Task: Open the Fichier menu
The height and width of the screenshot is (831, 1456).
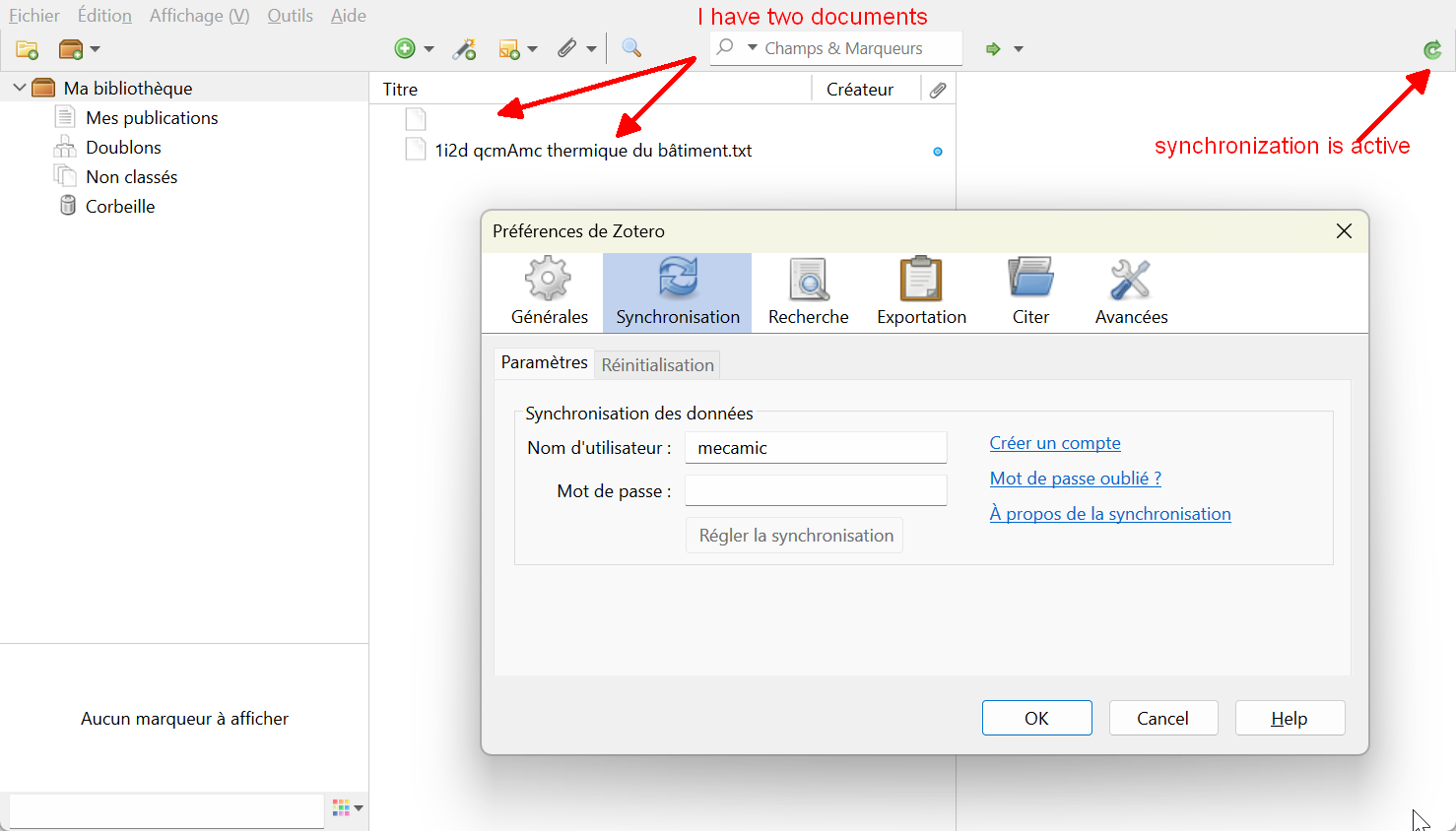Action: 34,16
